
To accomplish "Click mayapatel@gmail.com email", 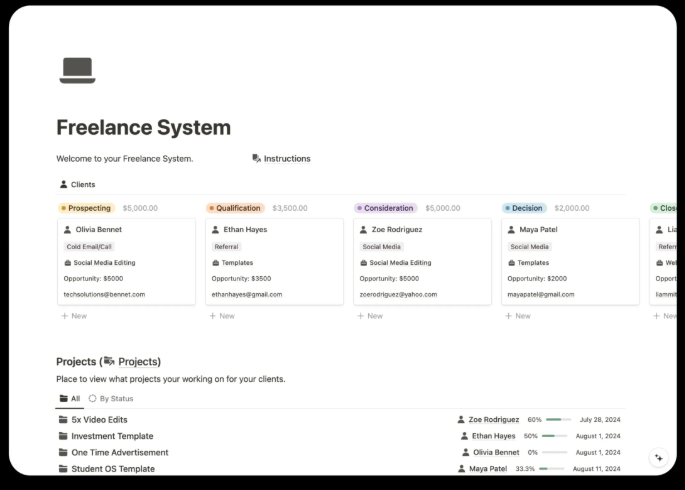I will point(541,294).
